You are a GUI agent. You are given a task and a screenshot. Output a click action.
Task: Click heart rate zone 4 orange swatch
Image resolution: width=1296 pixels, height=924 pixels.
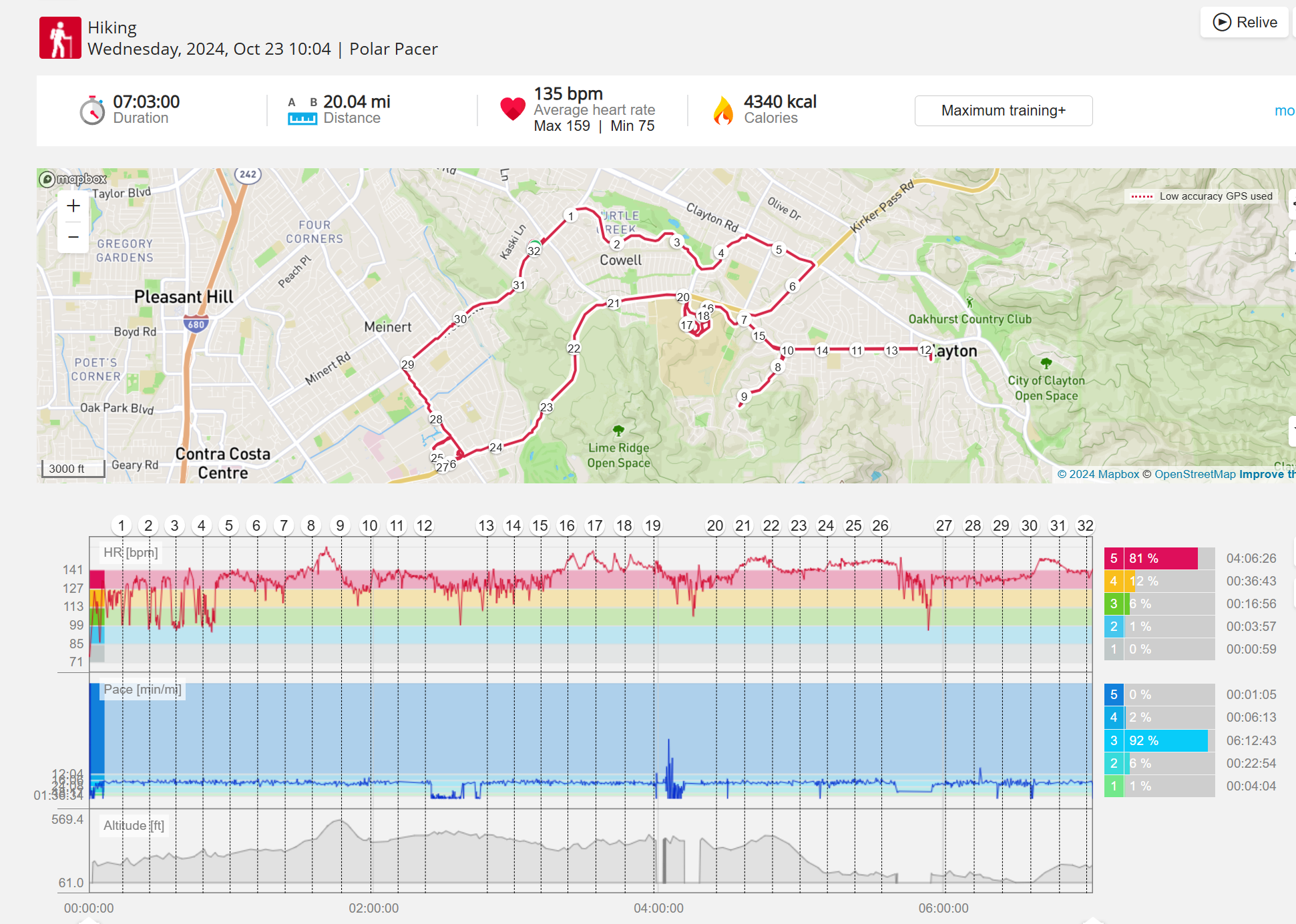point(1113,582)
